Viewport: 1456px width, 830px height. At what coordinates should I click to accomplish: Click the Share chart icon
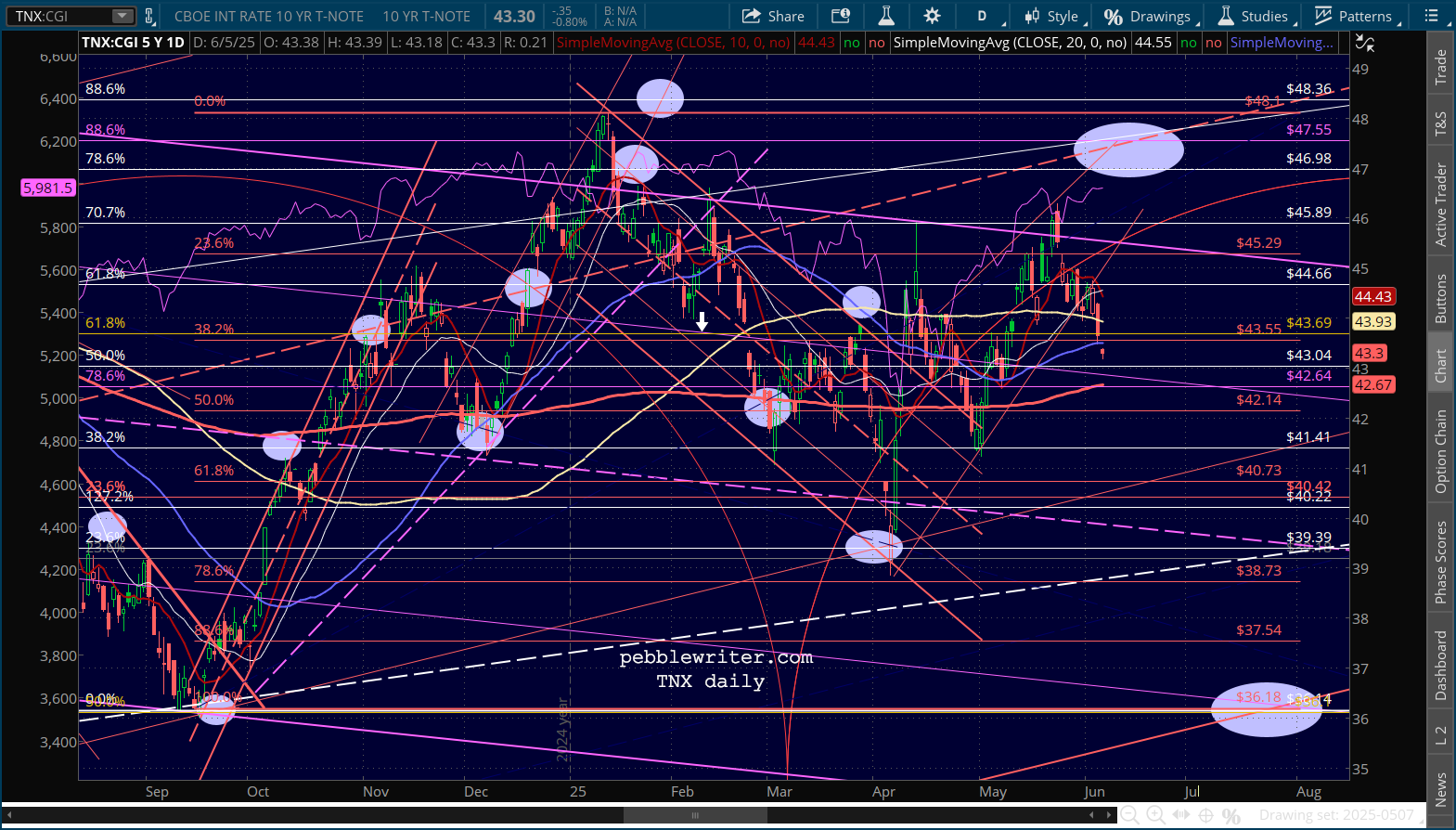(773, 16)
